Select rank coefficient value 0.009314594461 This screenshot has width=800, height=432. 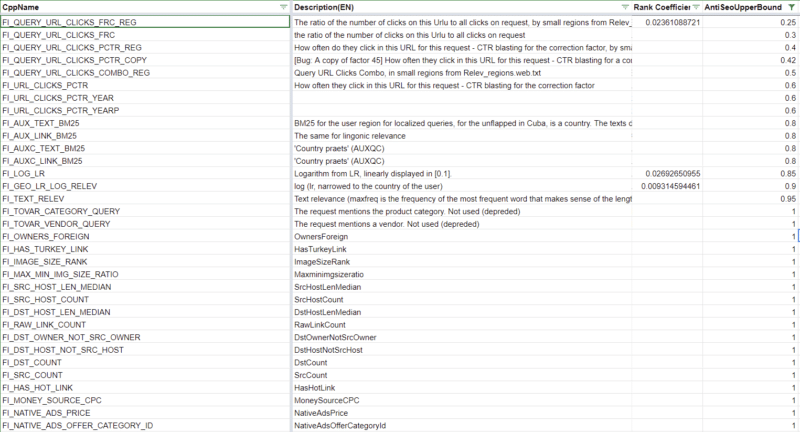click(x=667, y=186)
